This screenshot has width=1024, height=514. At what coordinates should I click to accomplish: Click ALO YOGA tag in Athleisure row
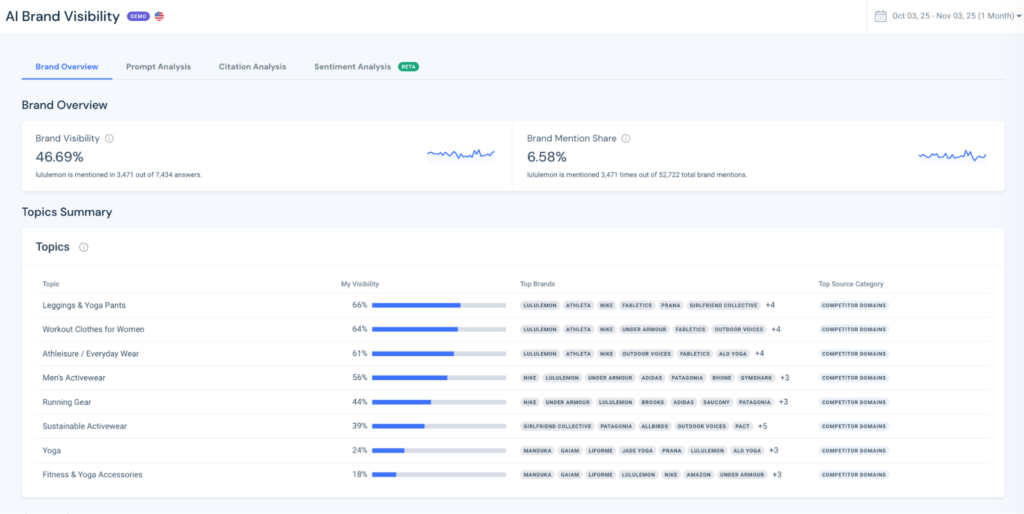733,353
